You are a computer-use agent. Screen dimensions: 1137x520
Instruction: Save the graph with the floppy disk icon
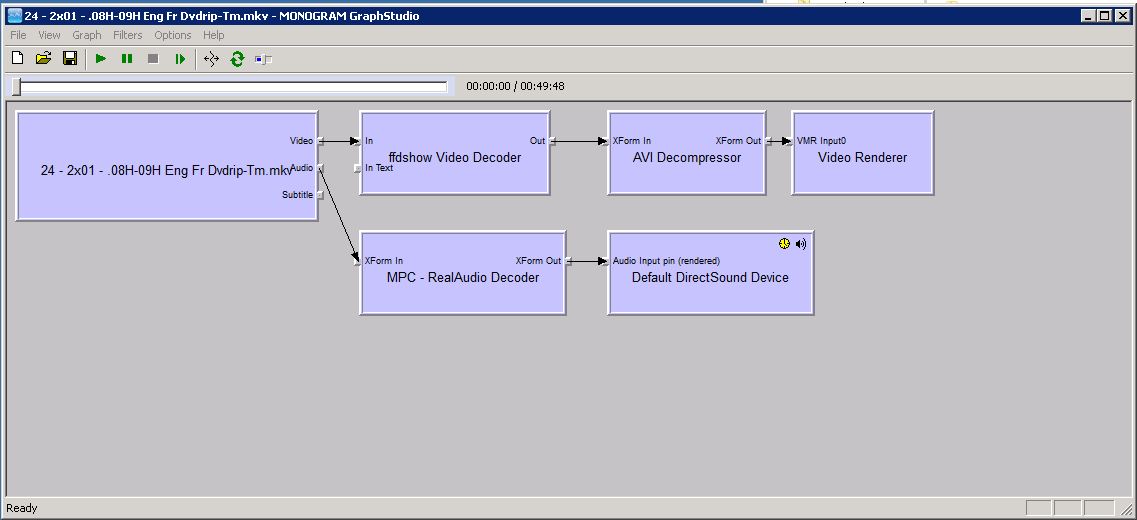(x=70, y=59)
